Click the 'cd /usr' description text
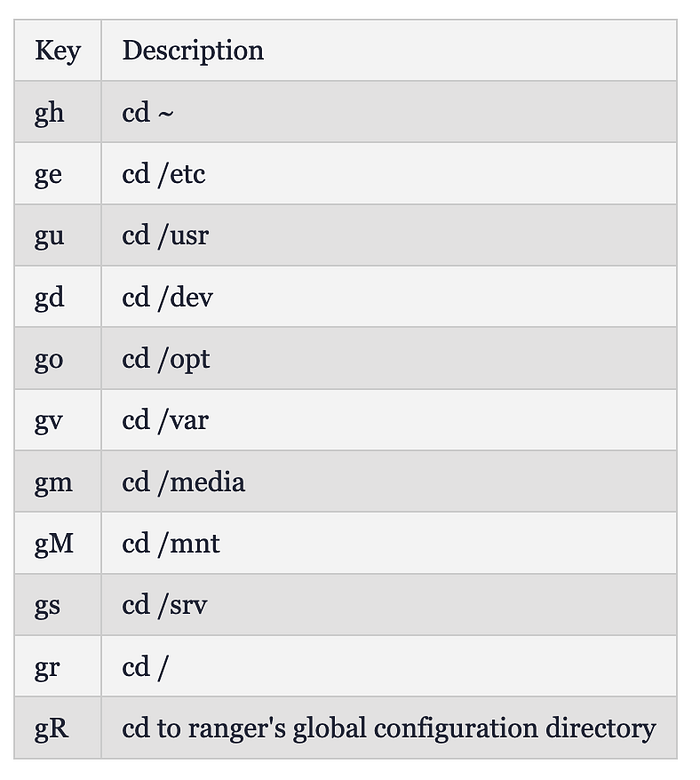Viewport: 700px width, 780px height. click(166, 236)
